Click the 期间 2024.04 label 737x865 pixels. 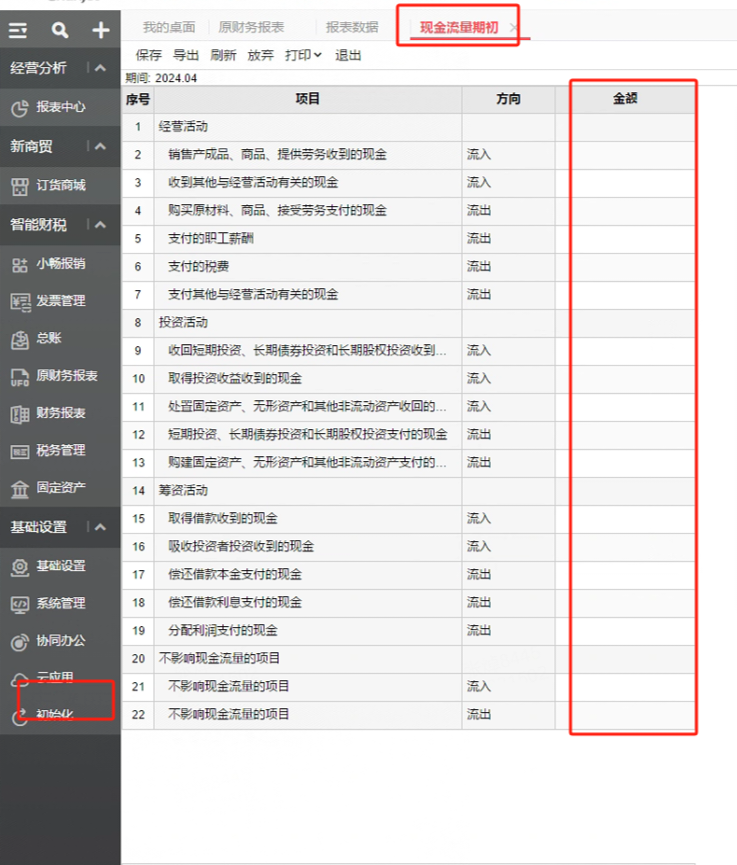pos(161,78)
